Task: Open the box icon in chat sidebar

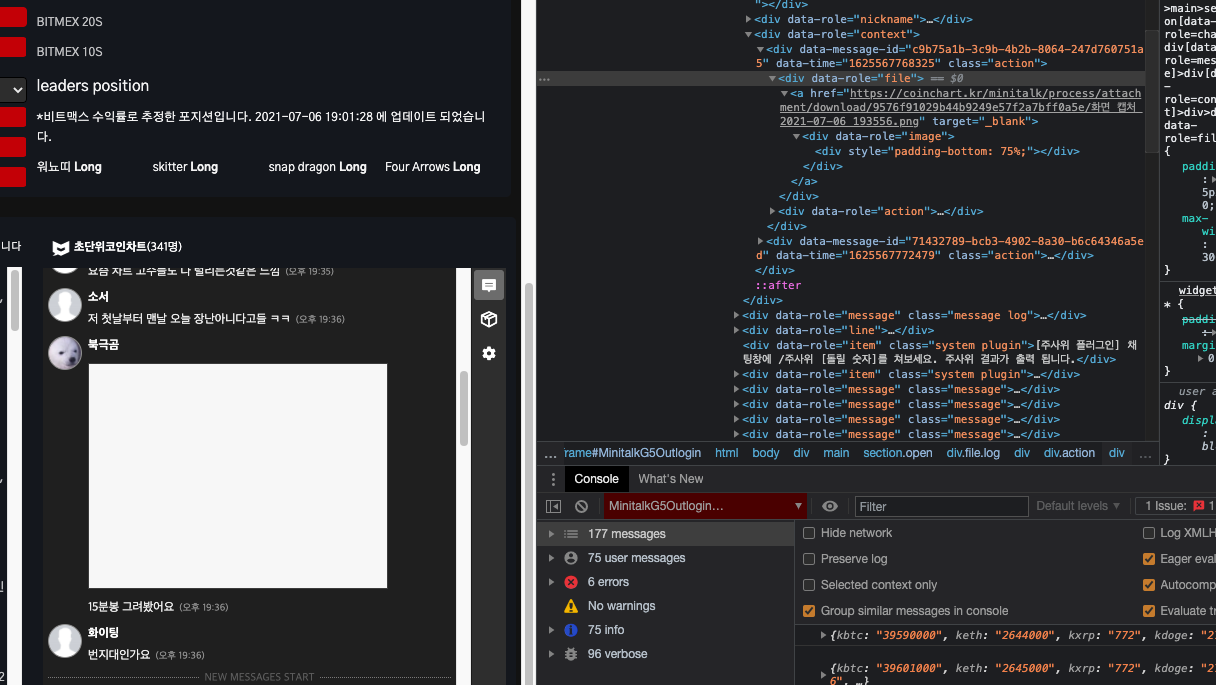Action: pyautogui.click(x=489, y=319)
